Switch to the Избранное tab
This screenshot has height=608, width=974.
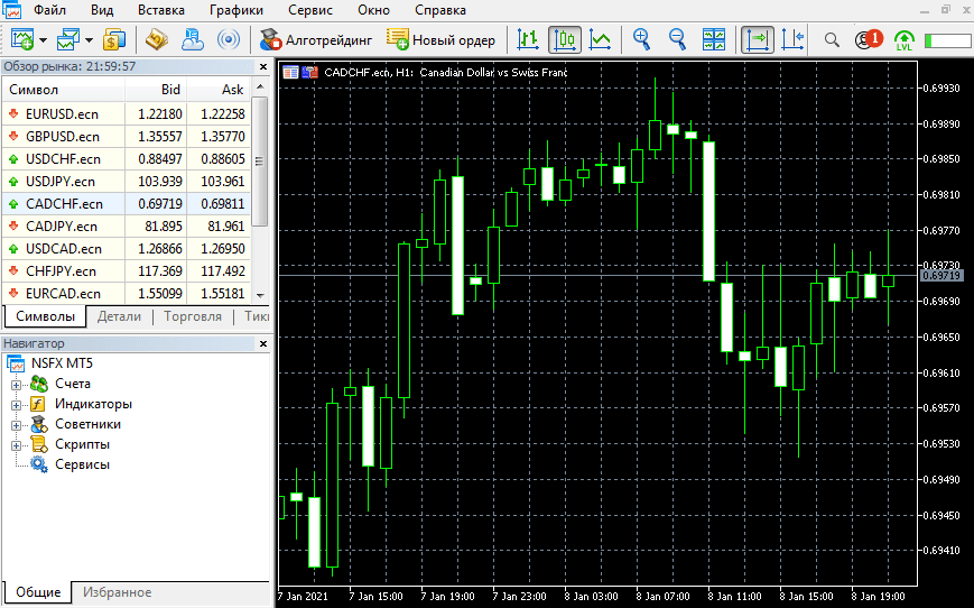117,592
